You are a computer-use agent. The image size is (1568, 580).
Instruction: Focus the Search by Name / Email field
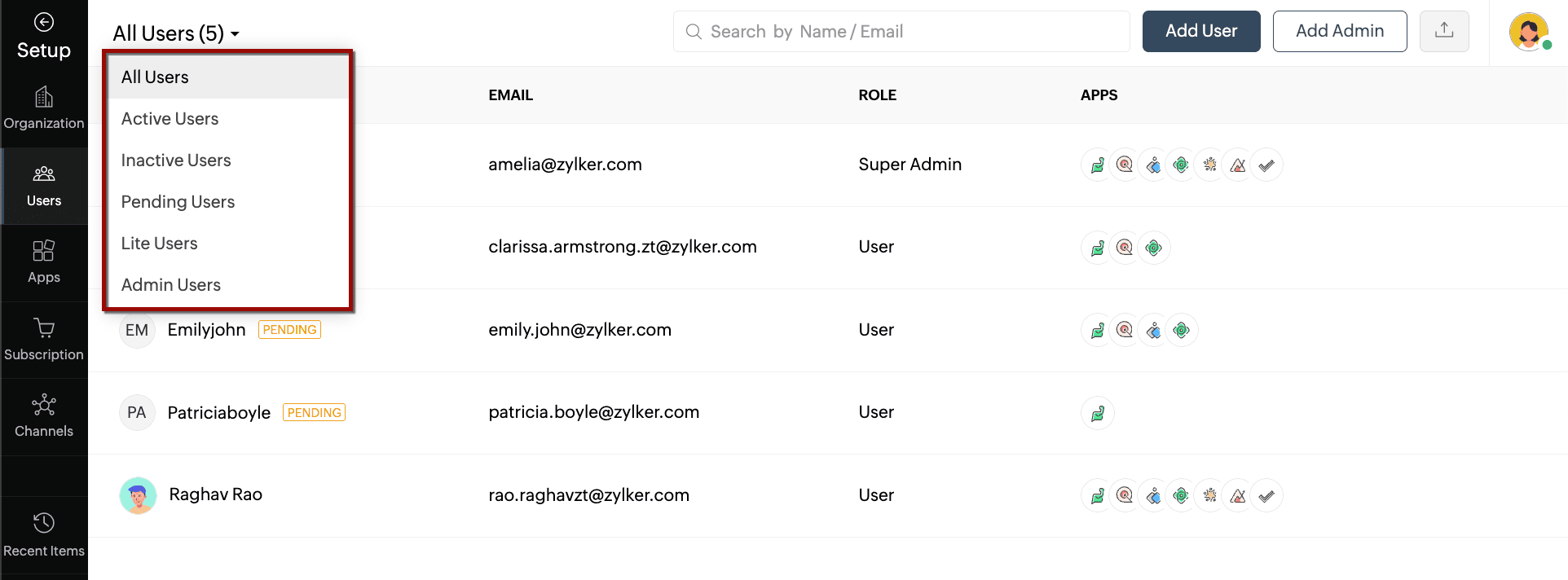pyautogui.click(x=901, y=32)
